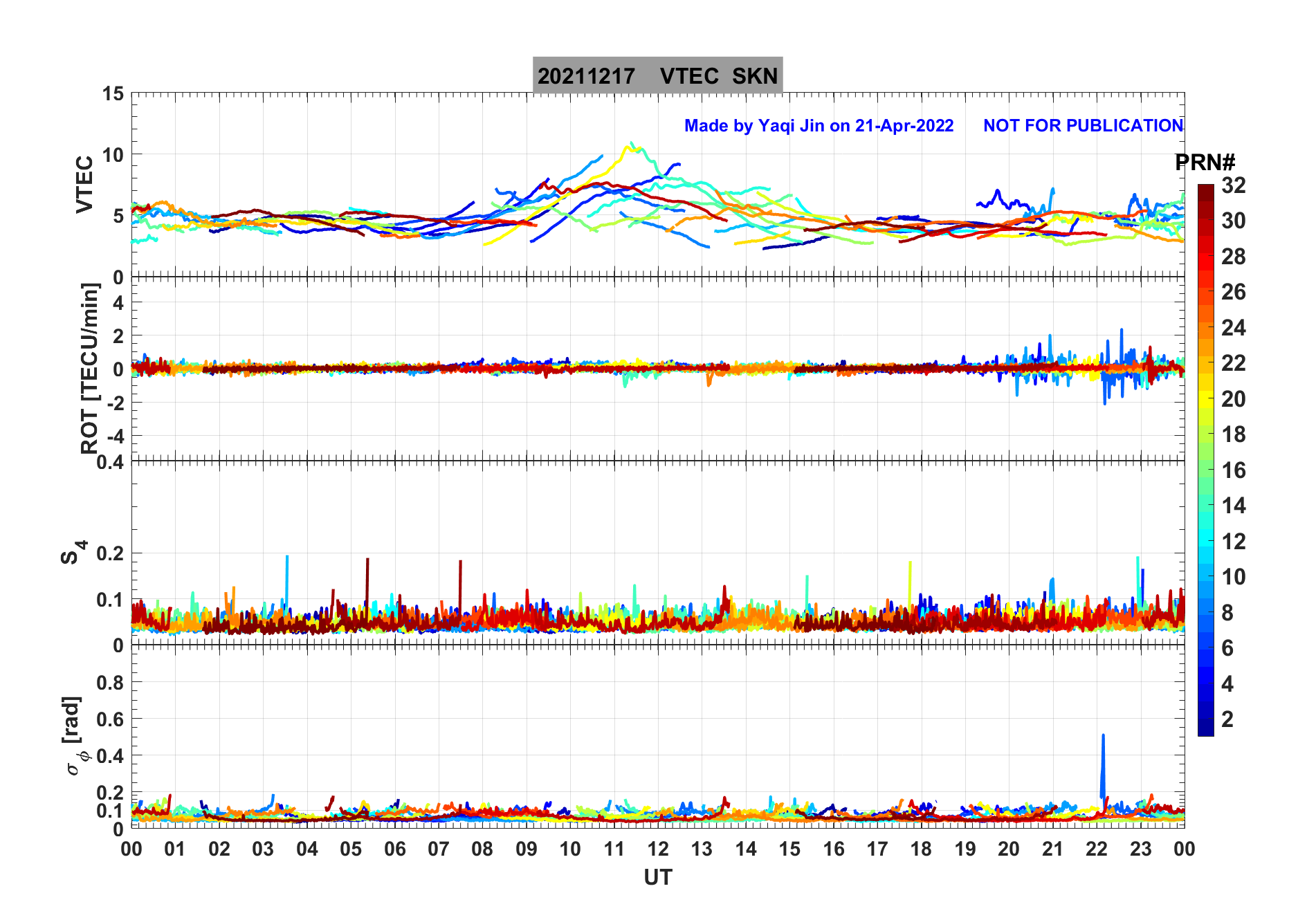Click the colorbar tick label 32
Viewport: 1316px width, 920px height.
pos(1233,185)
